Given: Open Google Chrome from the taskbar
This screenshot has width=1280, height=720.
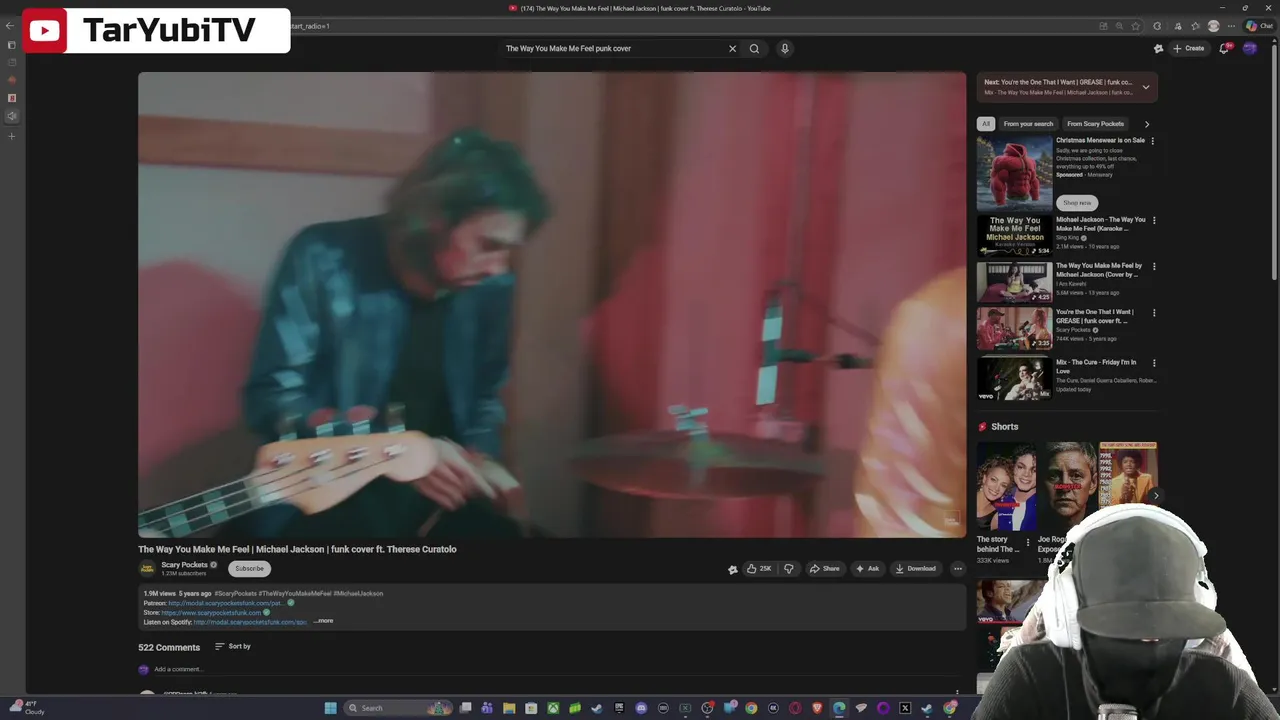Looking at the screenshot, I should [751, 708].
